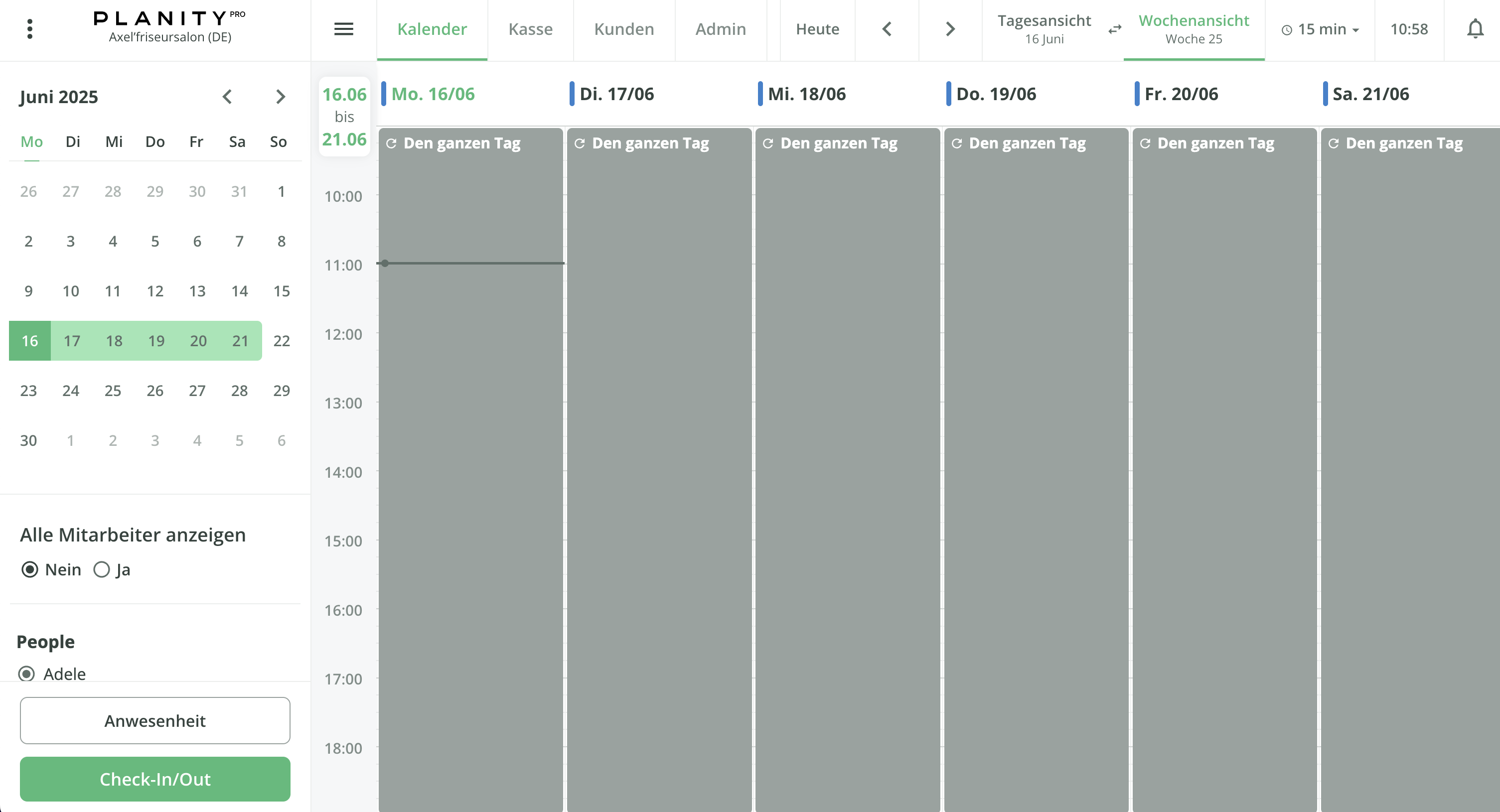Select June 19 in highlighted week
The width and height of the screenshot is (1500, 812).
(x=156, y=341)
